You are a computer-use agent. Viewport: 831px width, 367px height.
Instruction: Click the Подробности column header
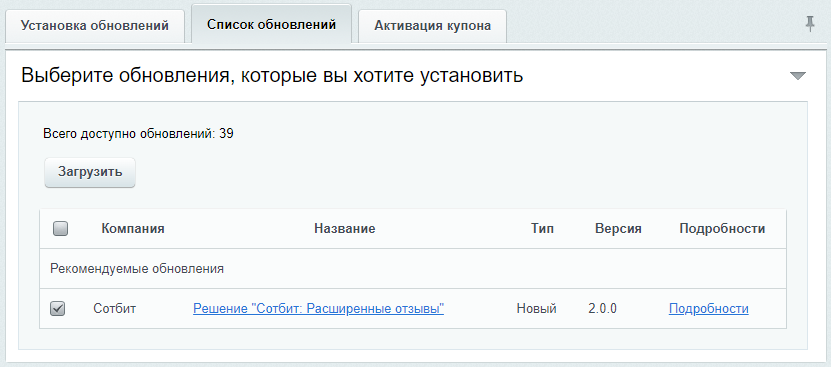click(x=722, y=229)
